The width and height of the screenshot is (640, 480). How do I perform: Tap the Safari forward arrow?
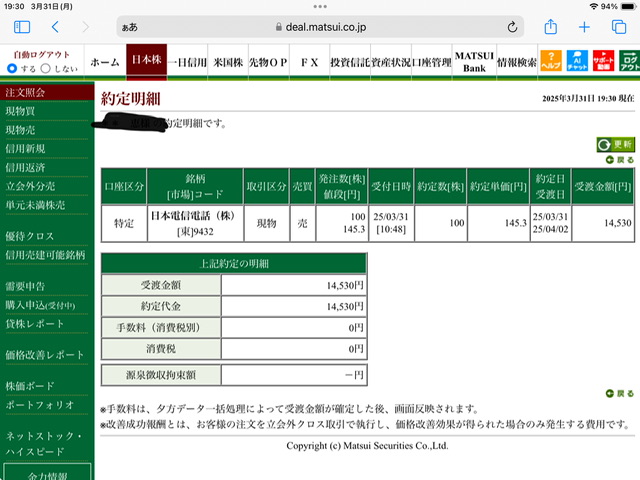click(x=85, y=27)
